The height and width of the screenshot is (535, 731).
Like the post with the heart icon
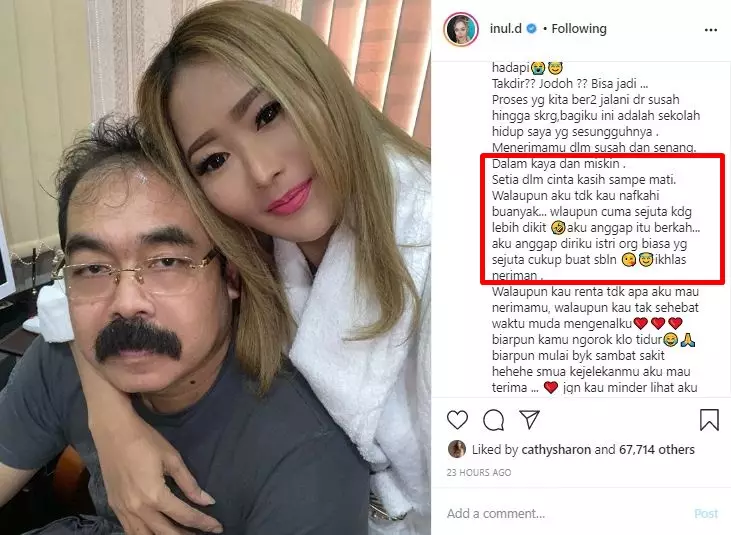(457, 420)
